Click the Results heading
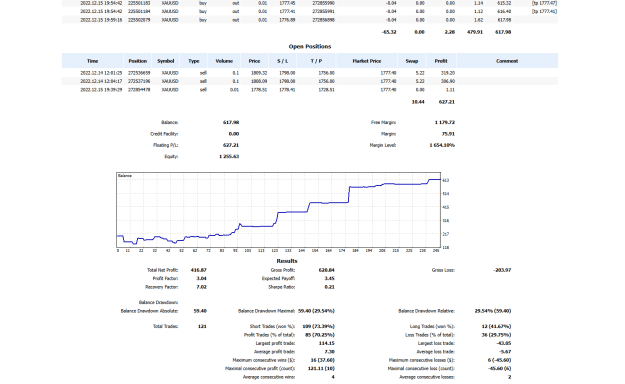Viewport: 625px width, 384px height. coord(287,261)
